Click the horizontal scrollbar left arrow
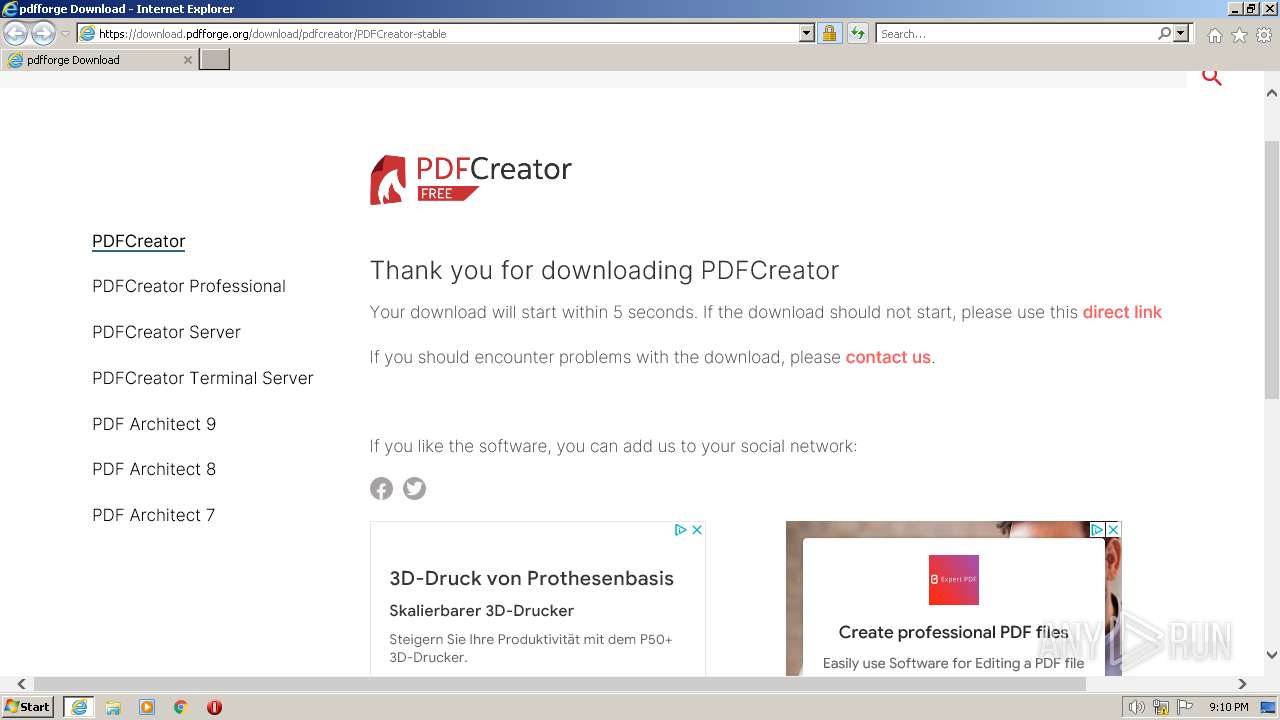Viewport: 1280px width, 720px height. point(21,684)
